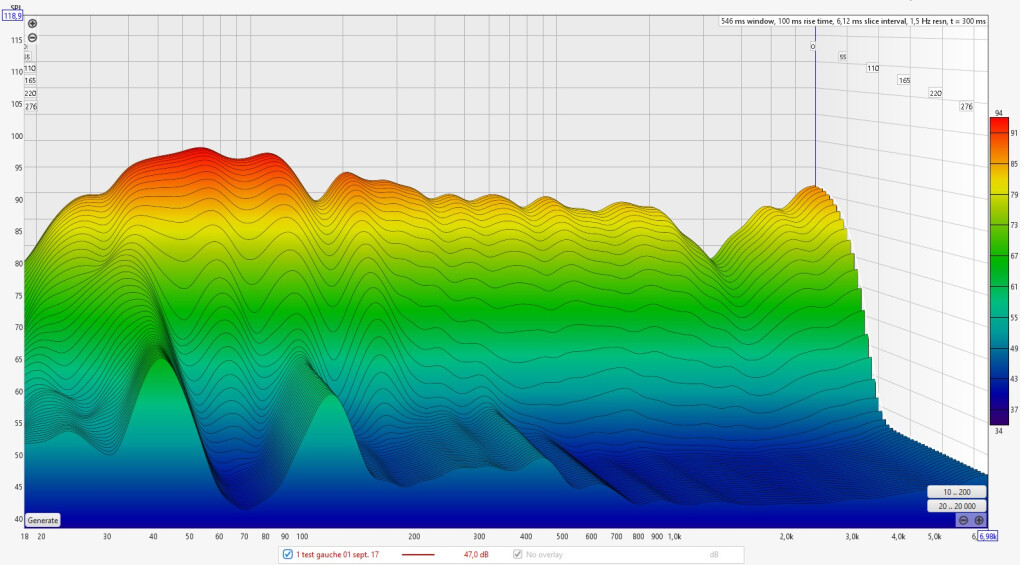Click the Generate button

(43, 520)
